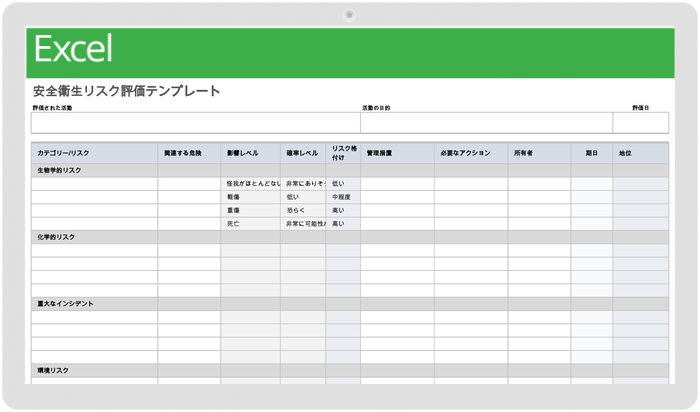The height and width of the screenshot is (412, 700).
Task: Select the 高い rating in the 死亡 row
Action: [x=343, y=224]
